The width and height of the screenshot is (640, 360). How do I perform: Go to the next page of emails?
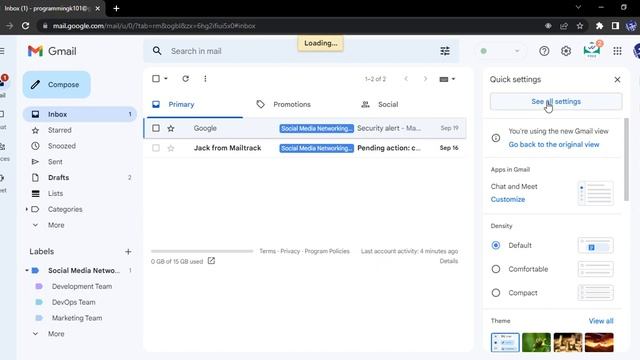coord(425,79)
